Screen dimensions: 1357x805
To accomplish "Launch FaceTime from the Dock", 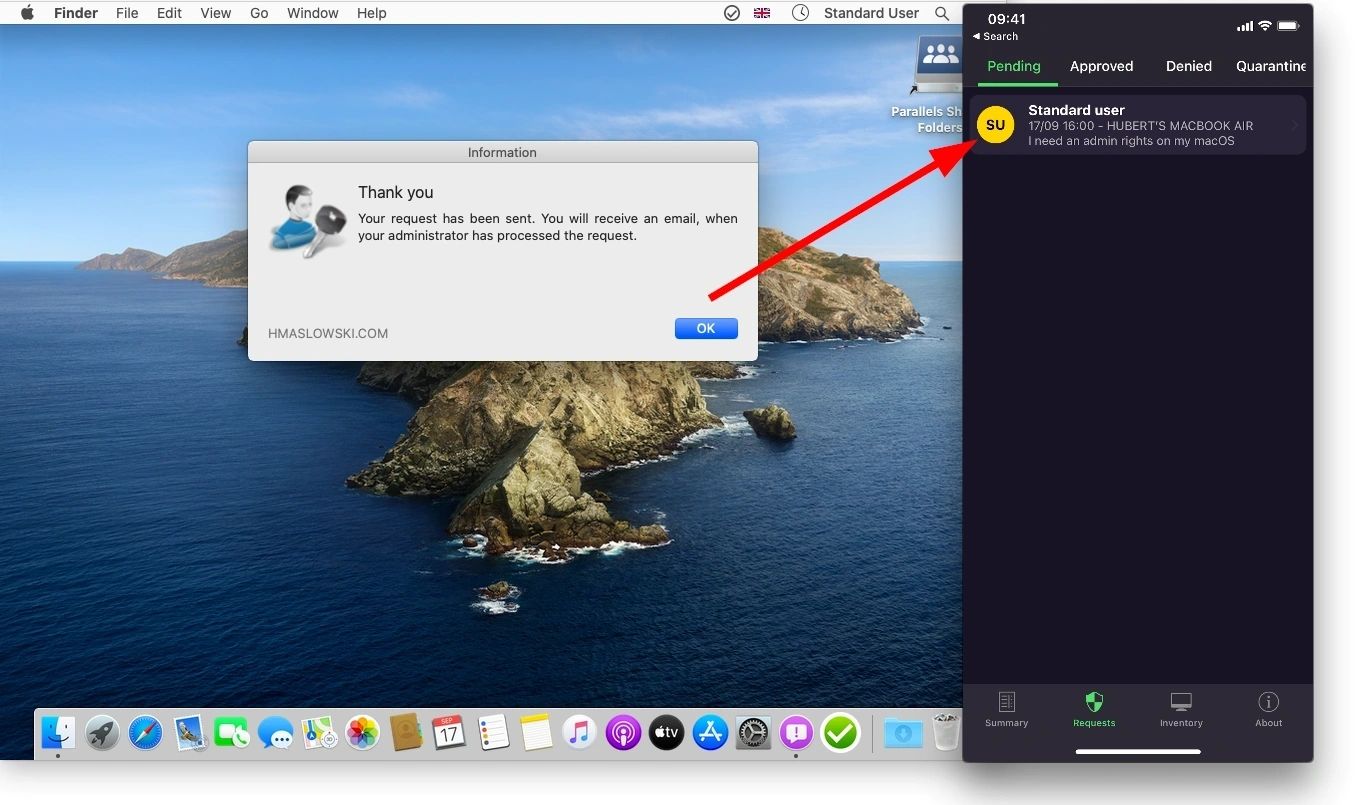I will (232, 733).
